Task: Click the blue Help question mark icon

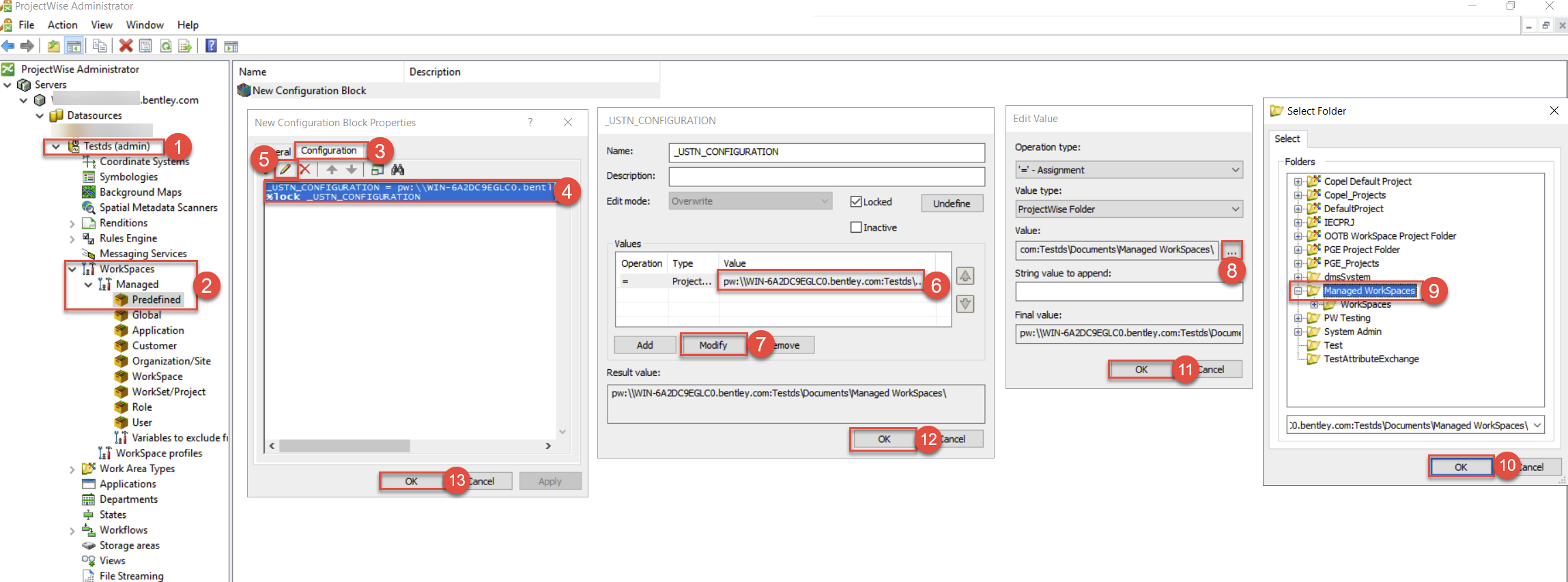Action: click(211, 46)
